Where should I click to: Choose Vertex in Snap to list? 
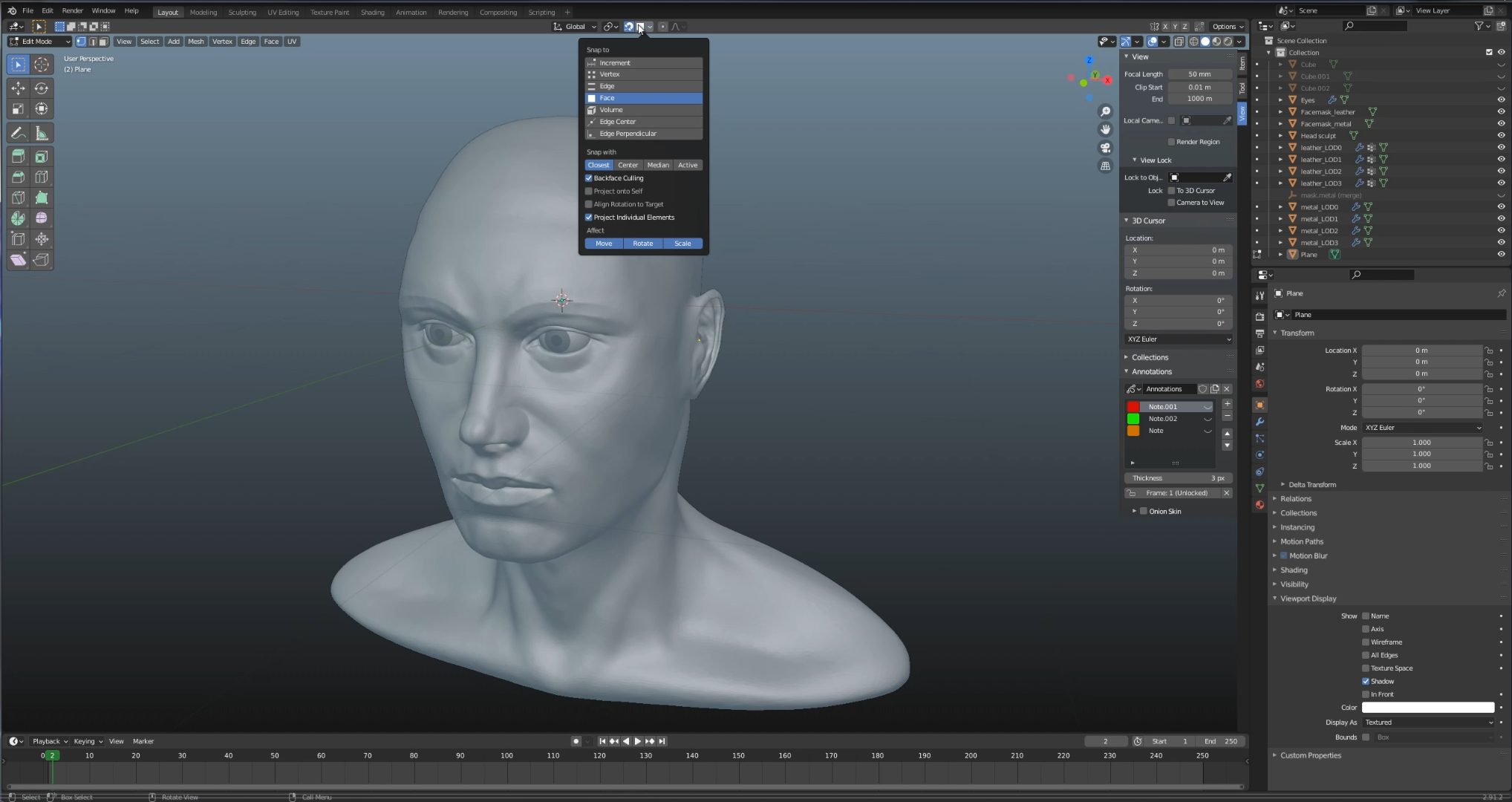click(x=644, y=74)
